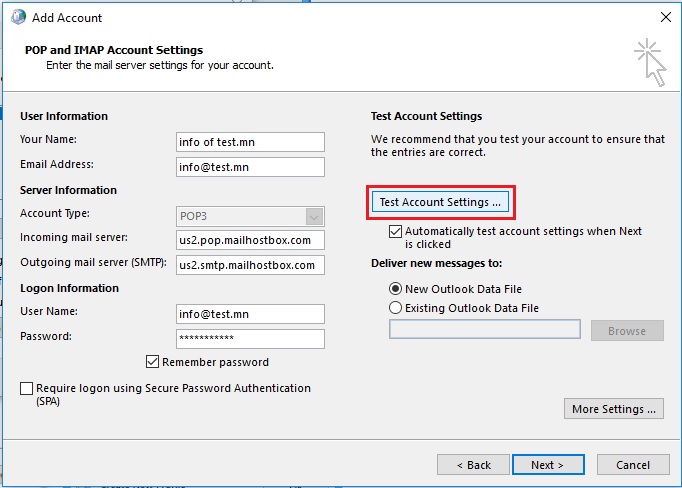Click the cursor sparkle wizard icon
The height and width of the screenshot is (488, 682).
point(650,62)
